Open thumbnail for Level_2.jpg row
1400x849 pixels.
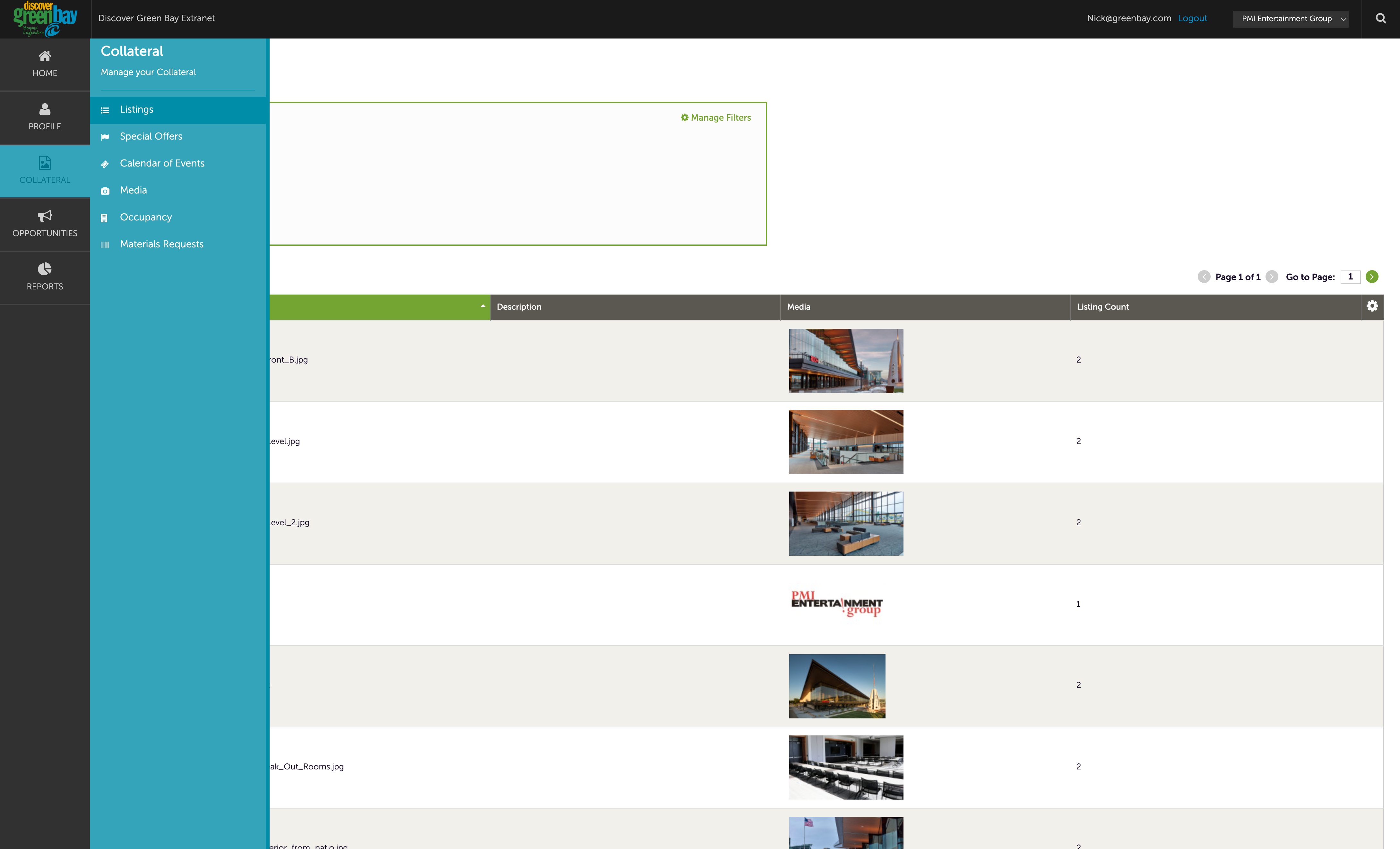(x=846, y=523)
